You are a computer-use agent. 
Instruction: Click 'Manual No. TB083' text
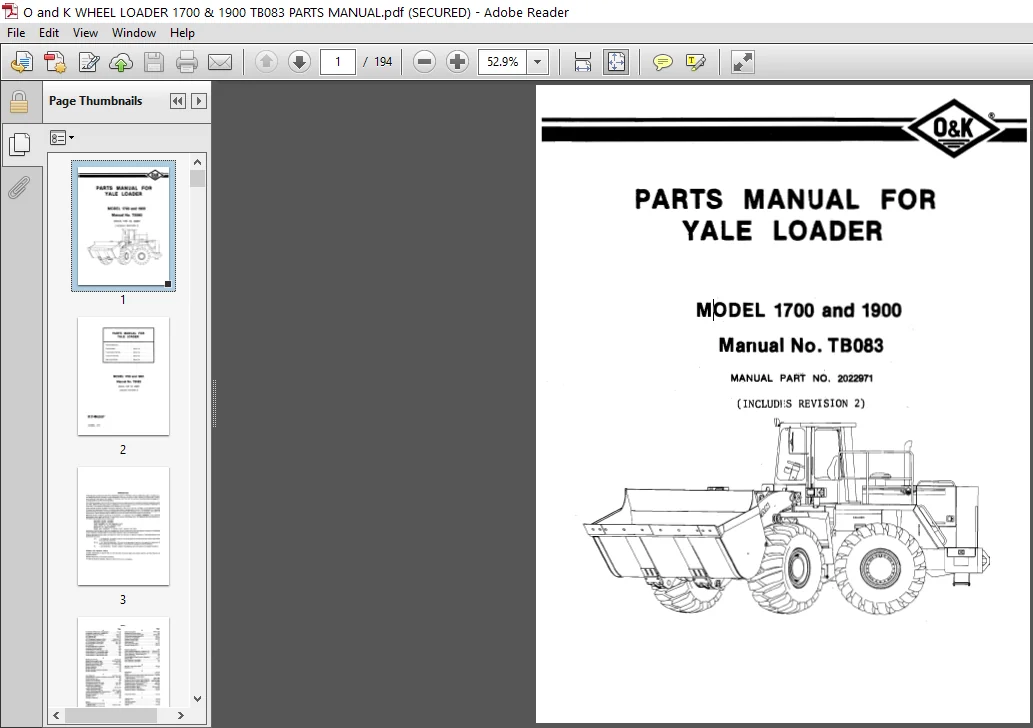click(800, 345)
